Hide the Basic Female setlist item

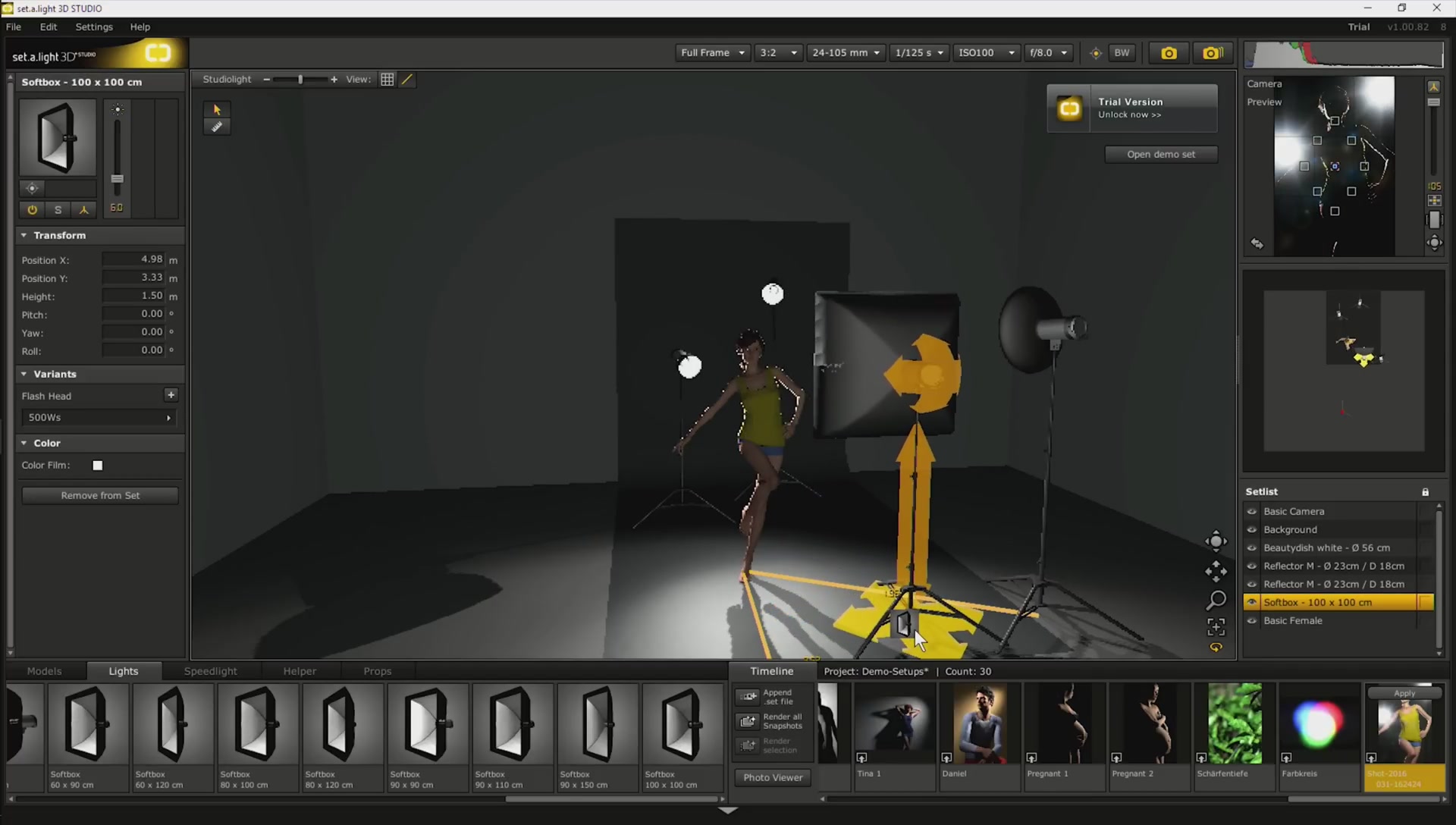tap(1252, 621)
